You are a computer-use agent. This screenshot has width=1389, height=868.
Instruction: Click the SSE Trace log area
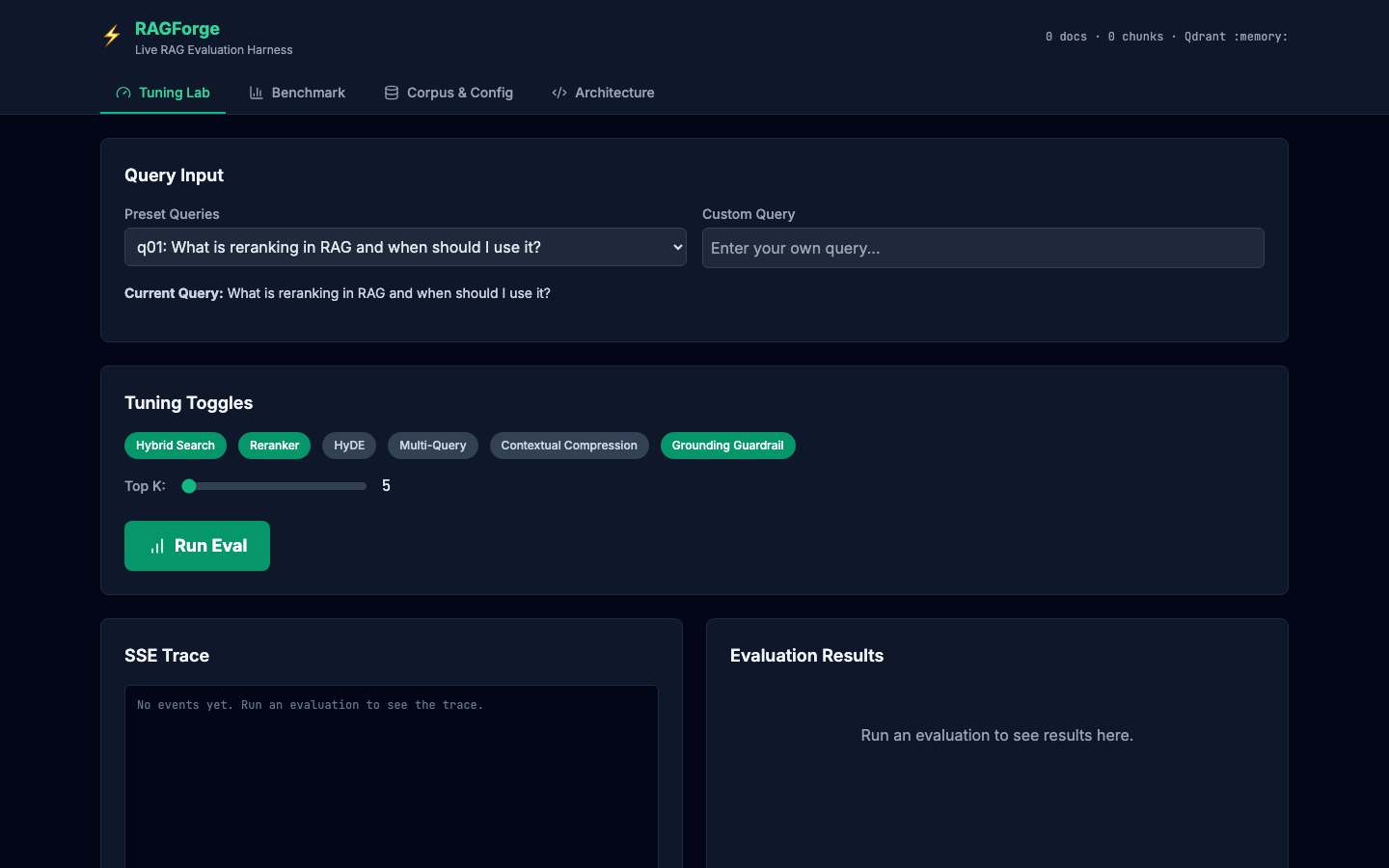point(392,776)
